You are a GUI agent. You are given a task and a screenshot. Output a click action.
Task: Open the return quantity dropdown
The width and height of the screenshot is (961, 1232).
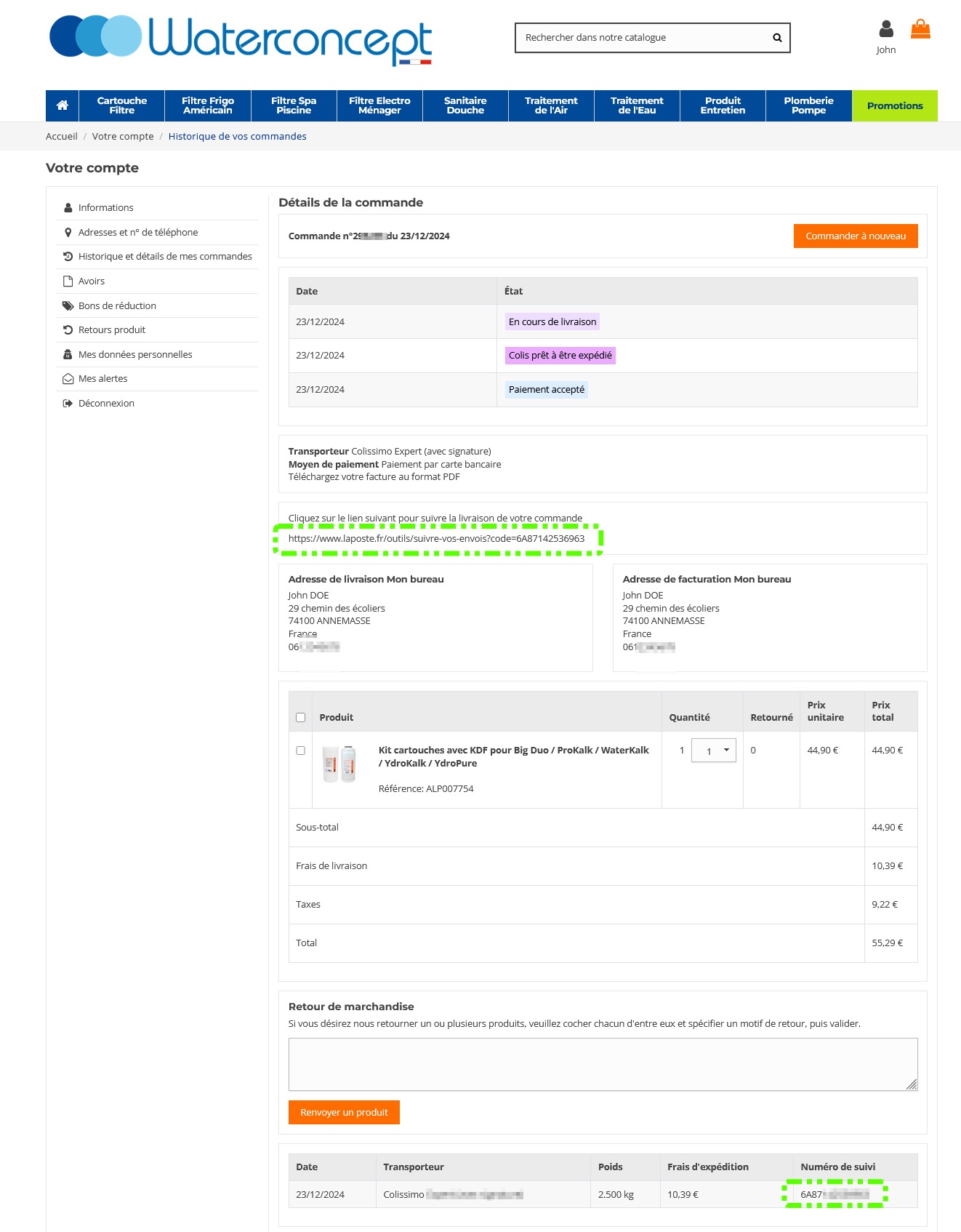[x=713, y=751]
